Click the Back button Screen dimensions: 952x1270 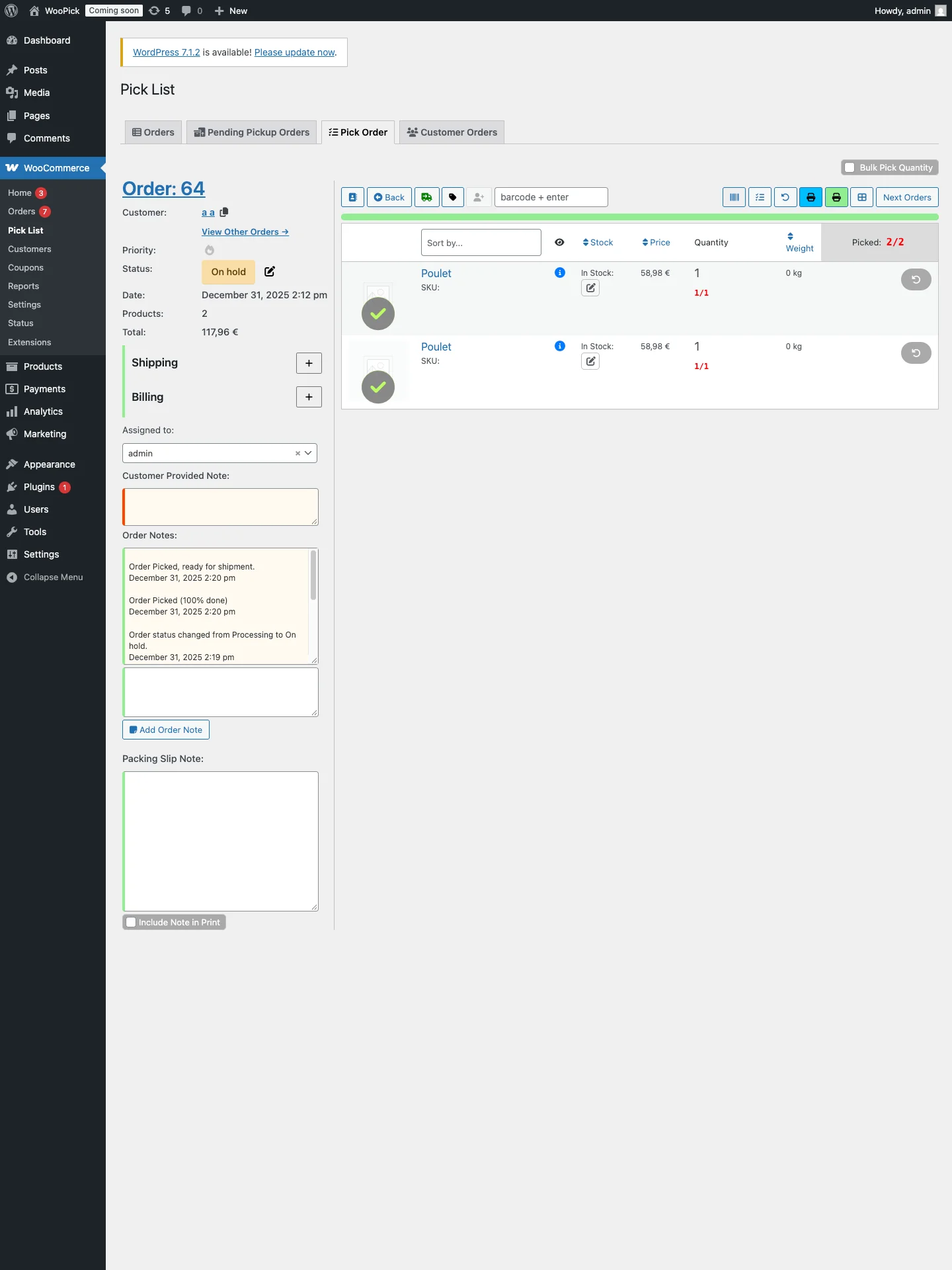(x=389, y=197)
